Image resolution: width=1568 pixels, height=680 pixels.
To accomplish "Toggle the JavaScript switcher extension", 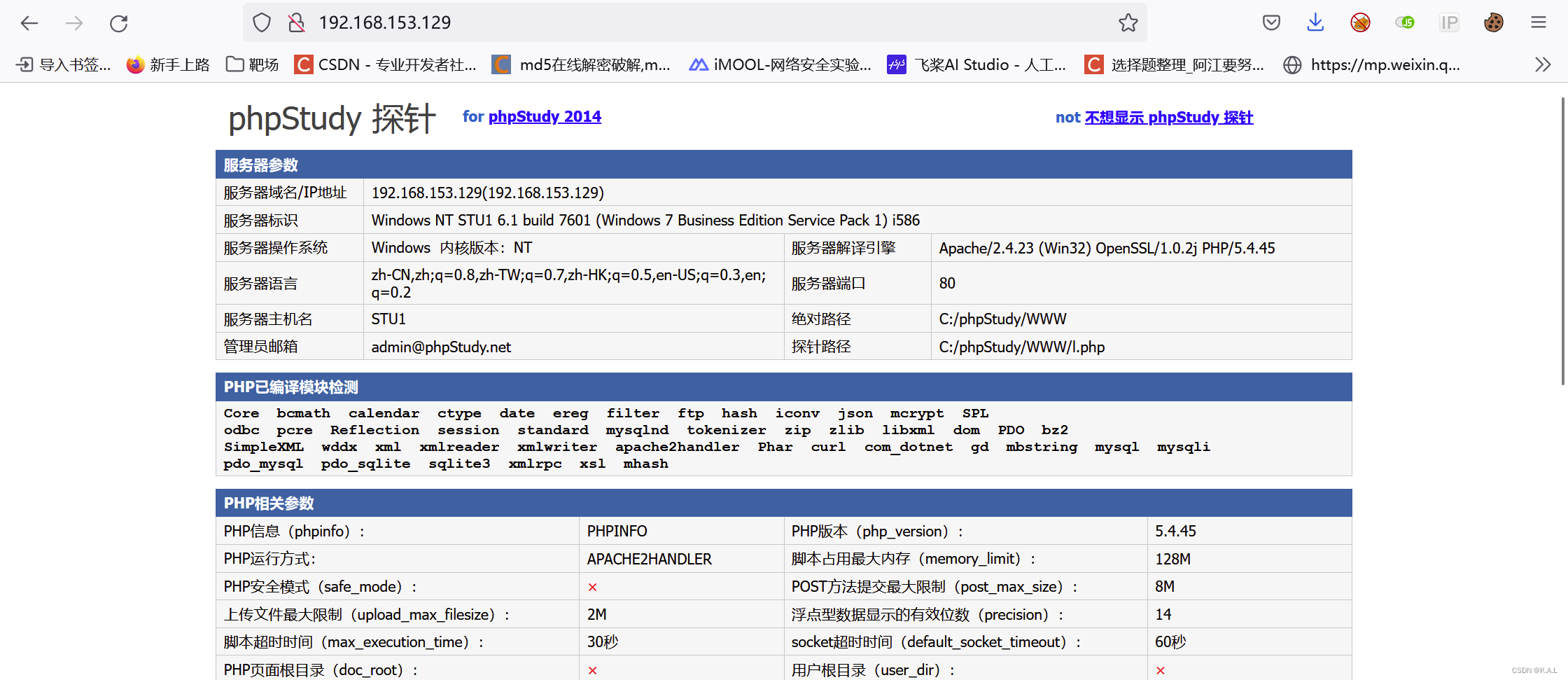I will (1404, 22).
